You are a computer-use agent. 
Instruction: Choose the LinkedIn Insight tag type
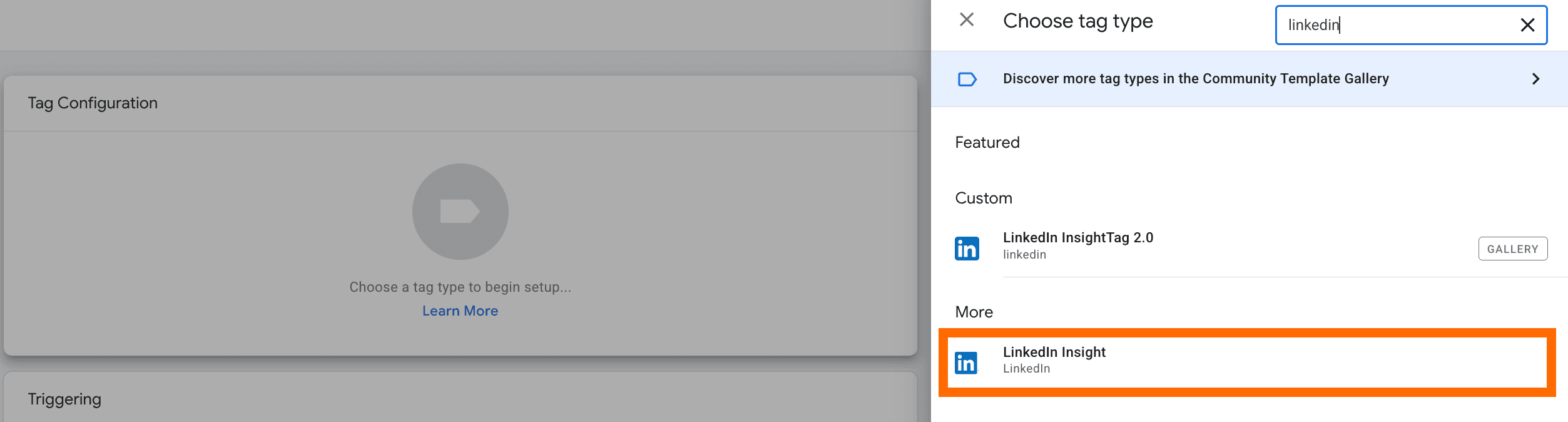[x=1247, y=362]
